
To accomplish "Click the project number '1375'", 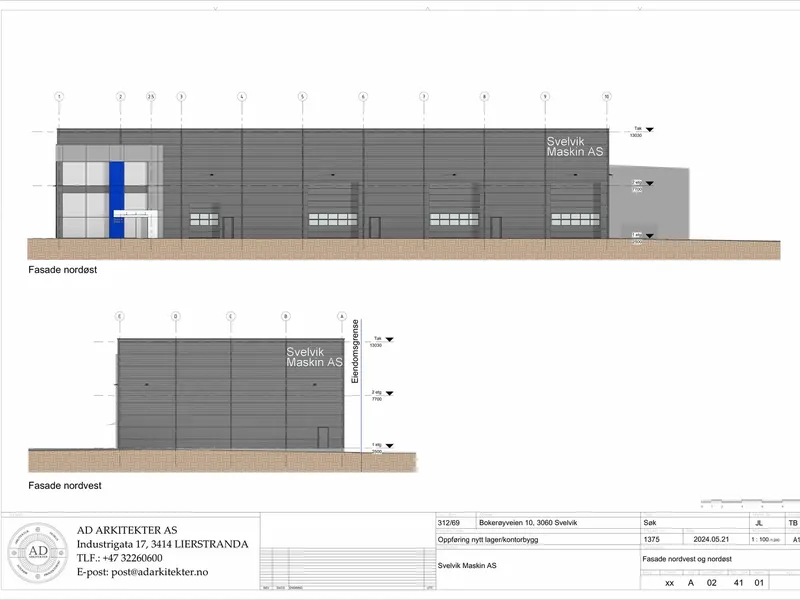I will 652,539.
